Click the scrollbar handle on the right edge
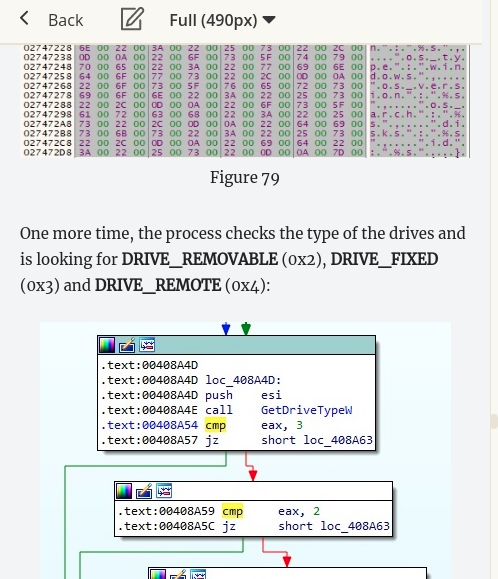Viewport: 498px width, 579px height. pyautogui.click(x=494, y=421)
